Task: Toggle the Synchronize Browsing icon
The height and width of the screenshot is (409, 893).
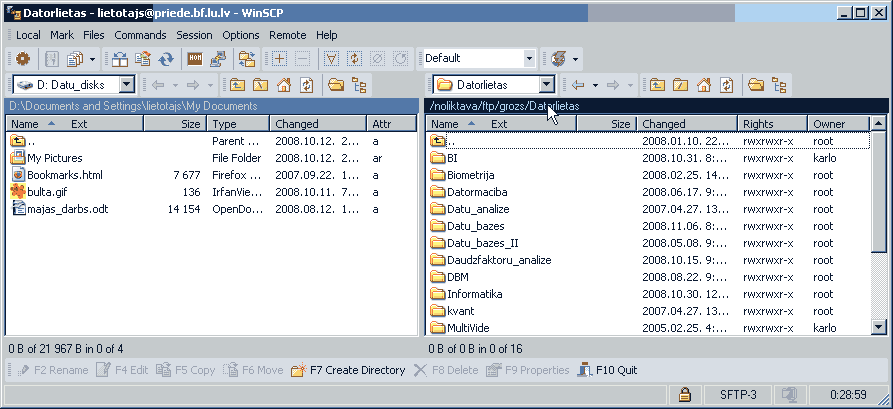Action: click(x=247, y=58)
